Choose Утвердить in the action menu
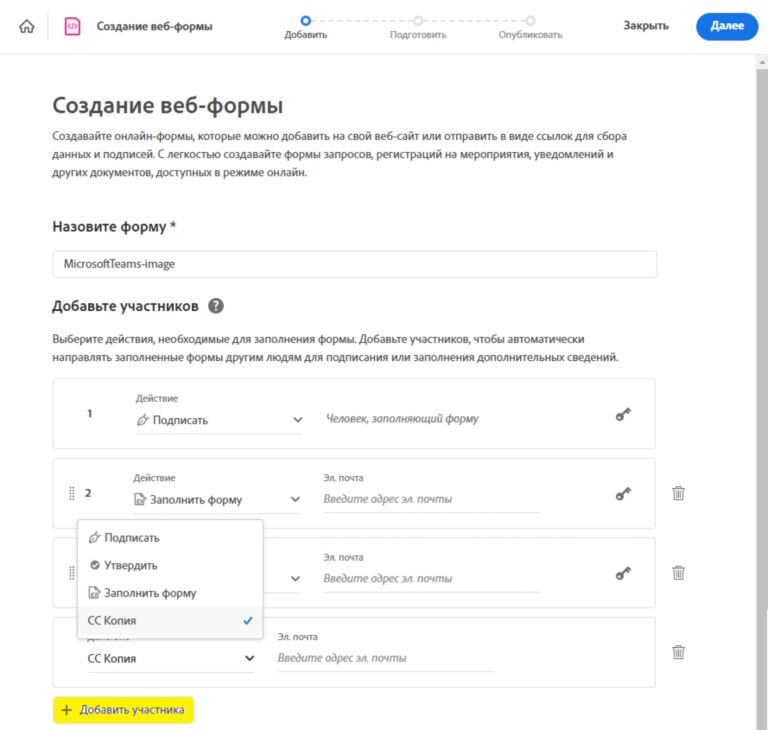The image size is (768, 730). click(131, 565)
